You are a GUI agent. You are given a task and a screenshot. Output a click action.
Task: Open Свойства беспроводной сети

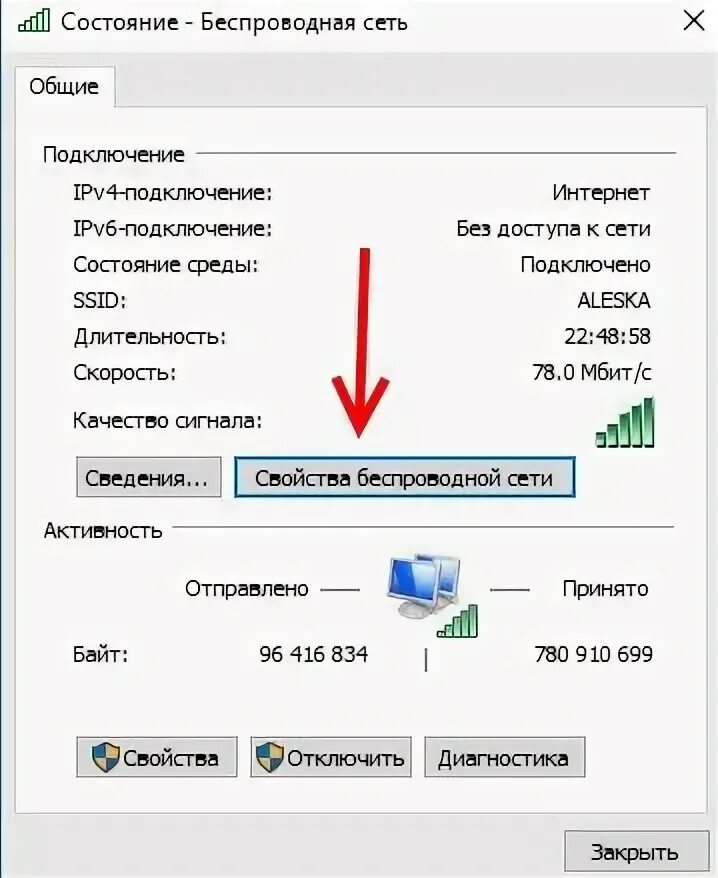click(x=404, y=477)
